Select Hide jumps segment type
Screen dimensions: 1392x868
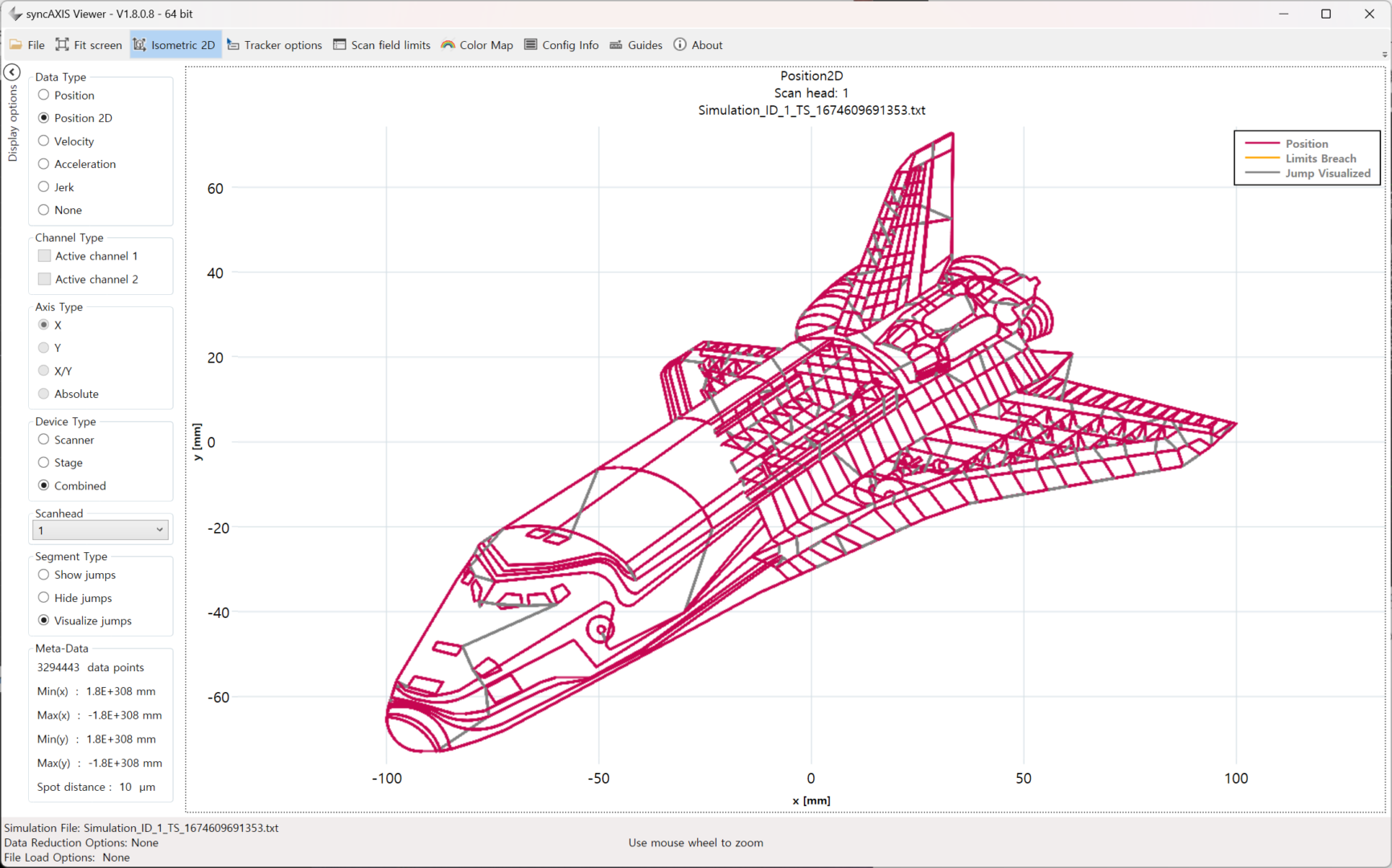(x=43, y=598)
